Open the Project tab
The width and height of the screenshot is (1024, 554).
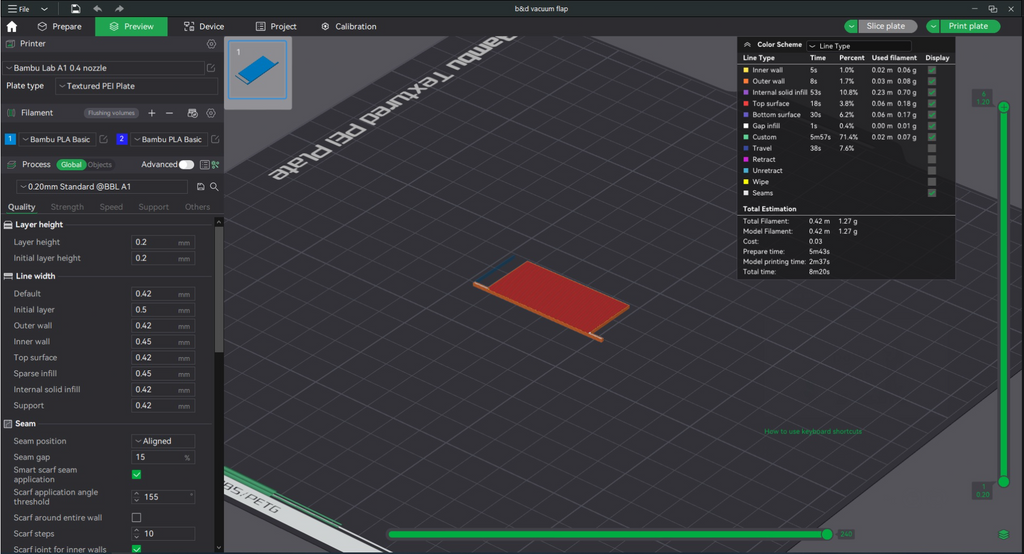[x=276, y=26]
